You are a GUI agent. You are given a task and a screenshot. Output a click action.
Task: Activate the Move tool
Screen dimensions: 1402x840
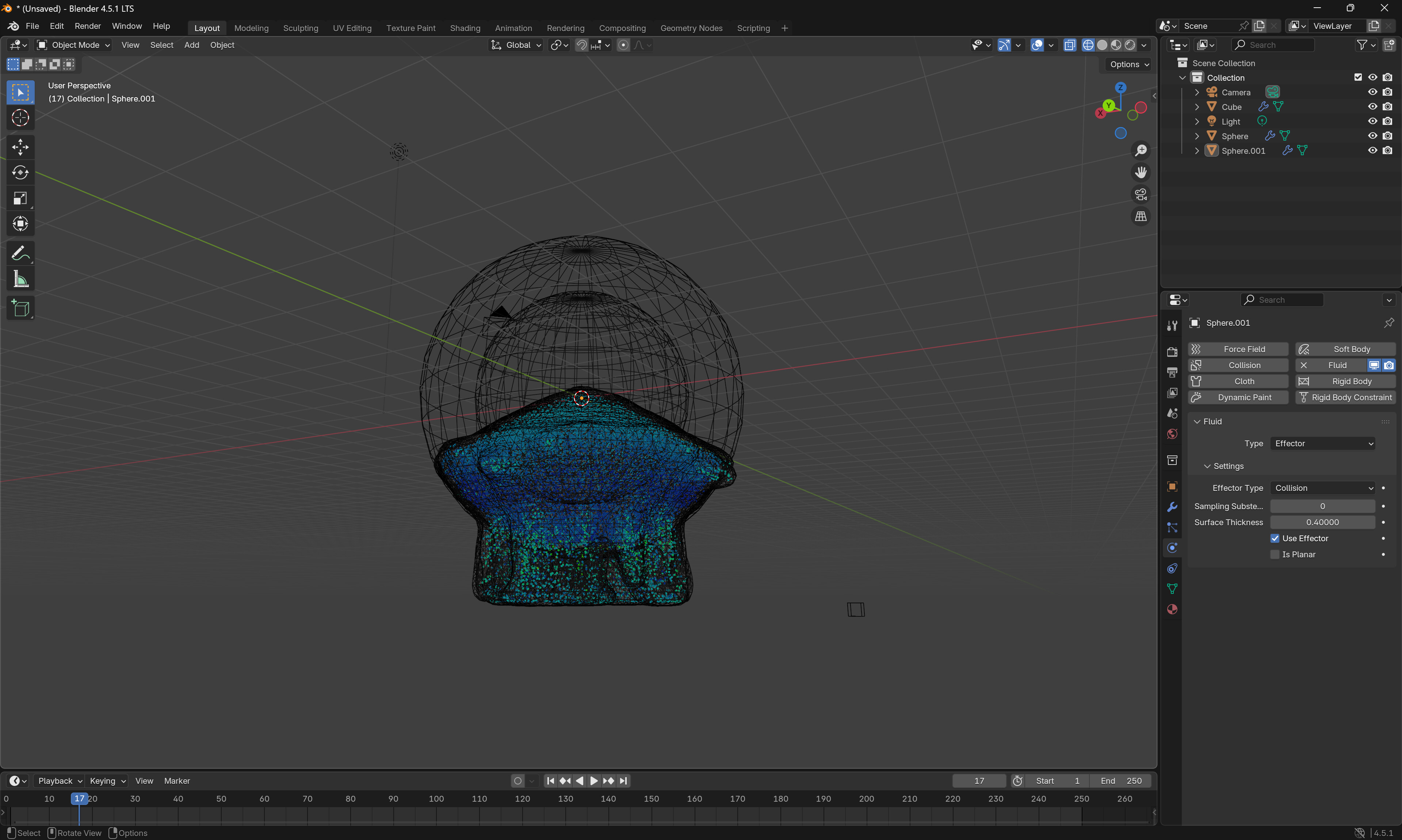click(x=20, y=147)
